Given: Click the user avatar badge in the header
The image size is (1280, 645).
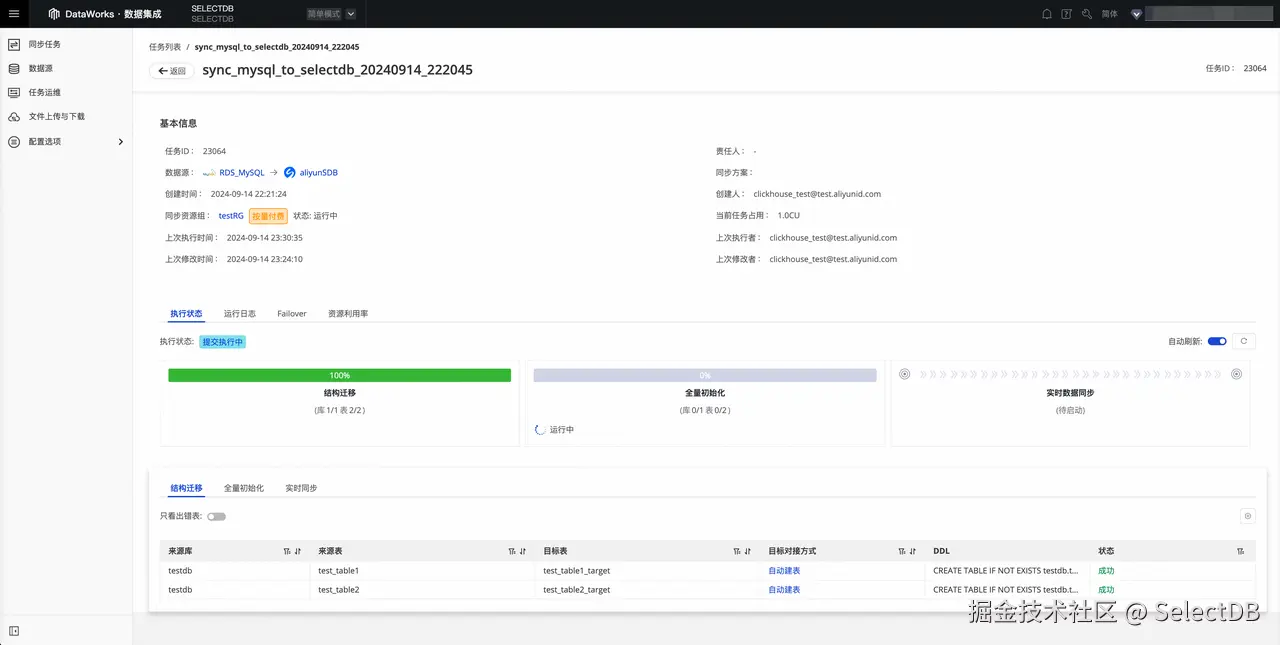Looking at the screenshot, I should pos(1136,14).
